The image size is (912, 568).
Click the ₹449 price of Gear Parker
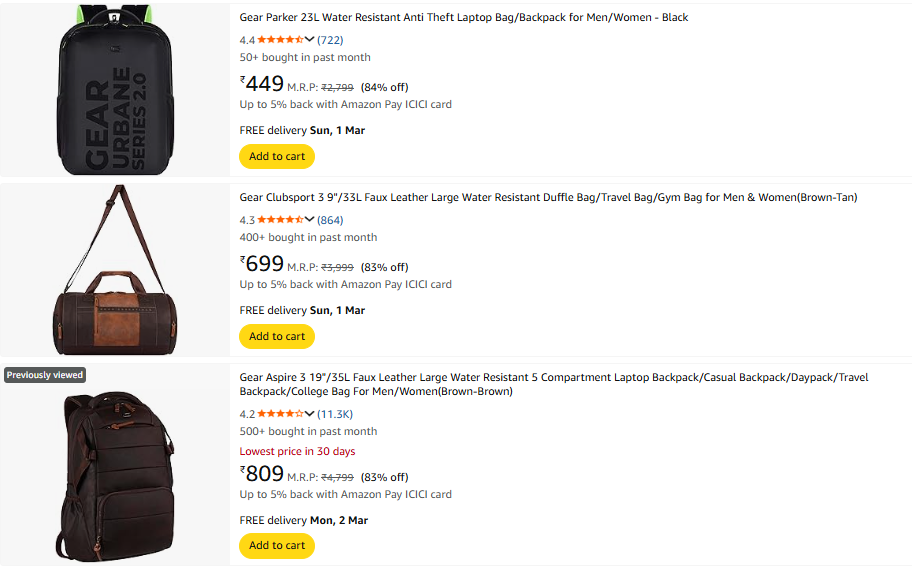tap(262, 84)
